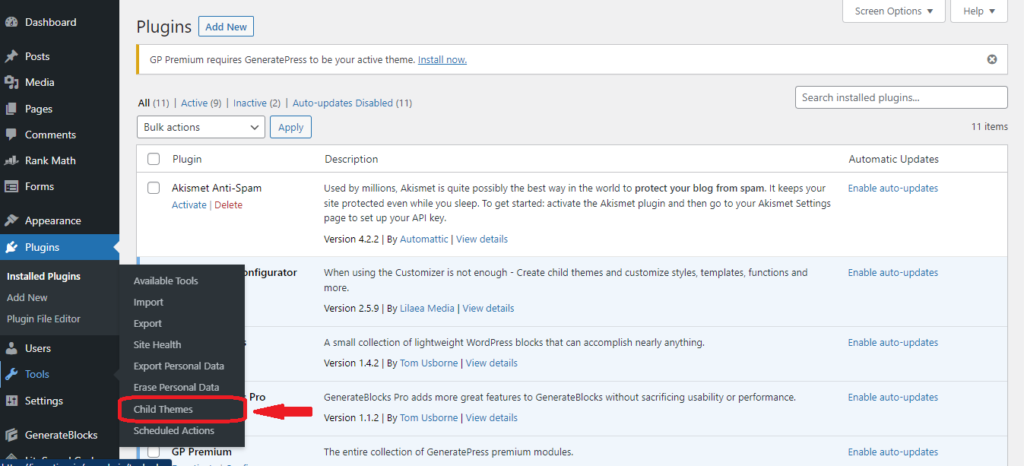The image size is (1024, 466).
Task: Click the Add New button beside Plugins heading
Action: [x=226, y=27]
